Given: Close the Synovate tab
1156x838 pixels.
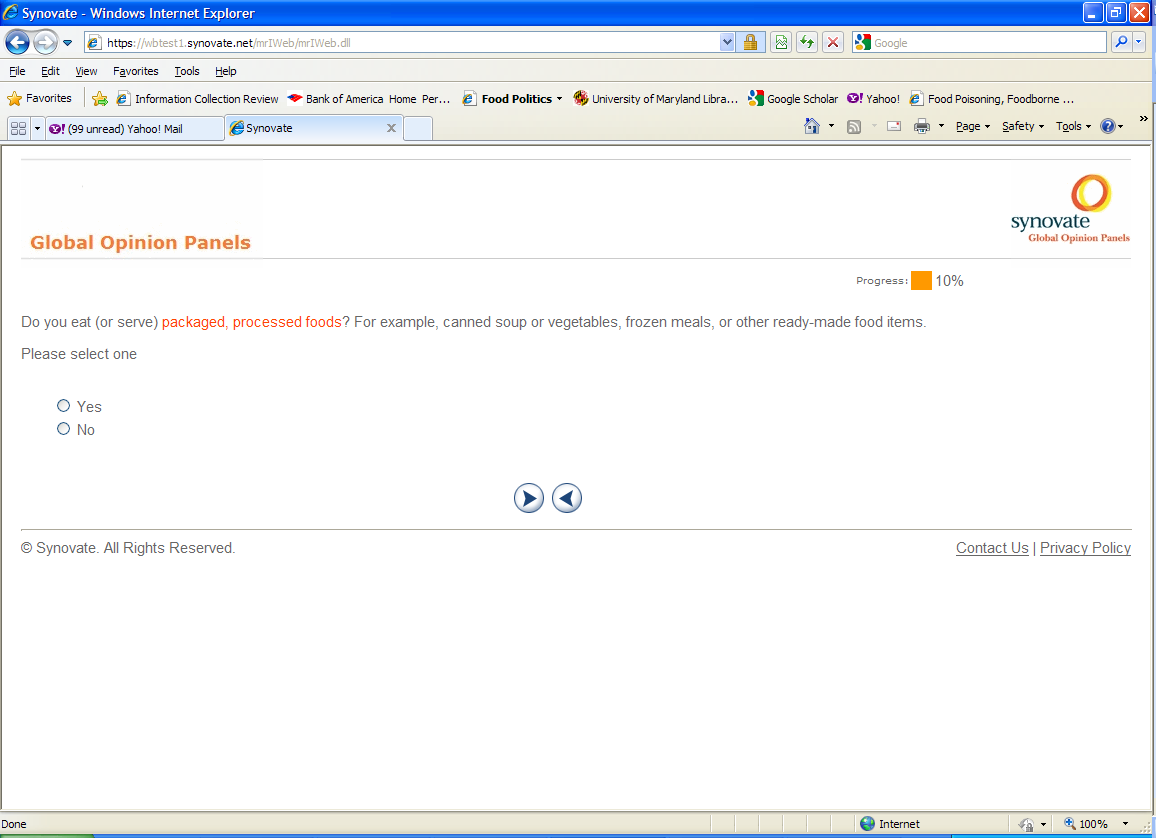Looking at the screenshot, I should pos(391,128).
